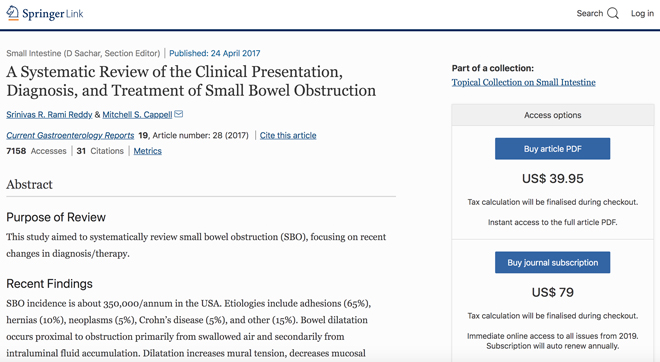Click Small Intestine section editor text

[x=83, y=53]
